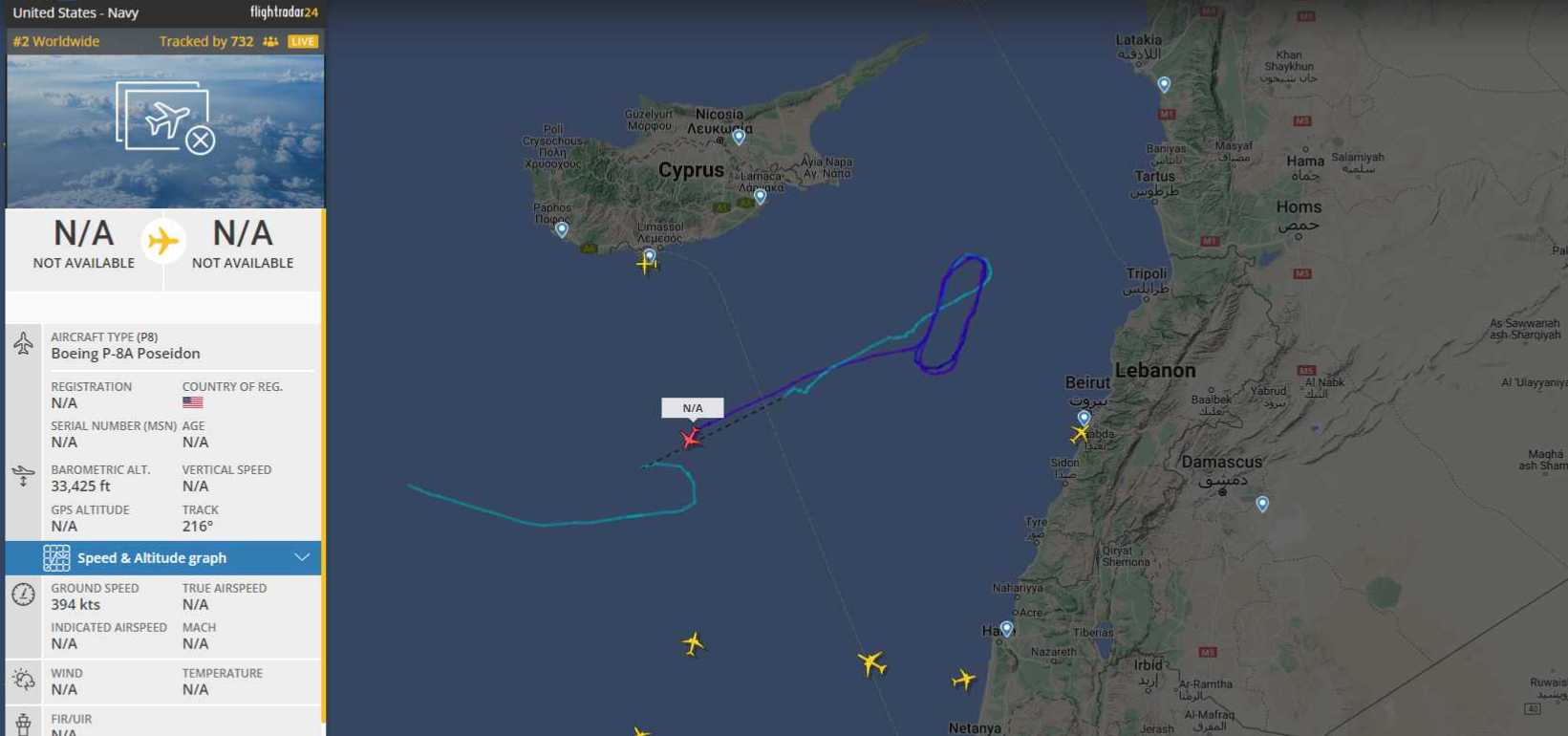Click the Damascus airport pin marker

(1262, 504)
